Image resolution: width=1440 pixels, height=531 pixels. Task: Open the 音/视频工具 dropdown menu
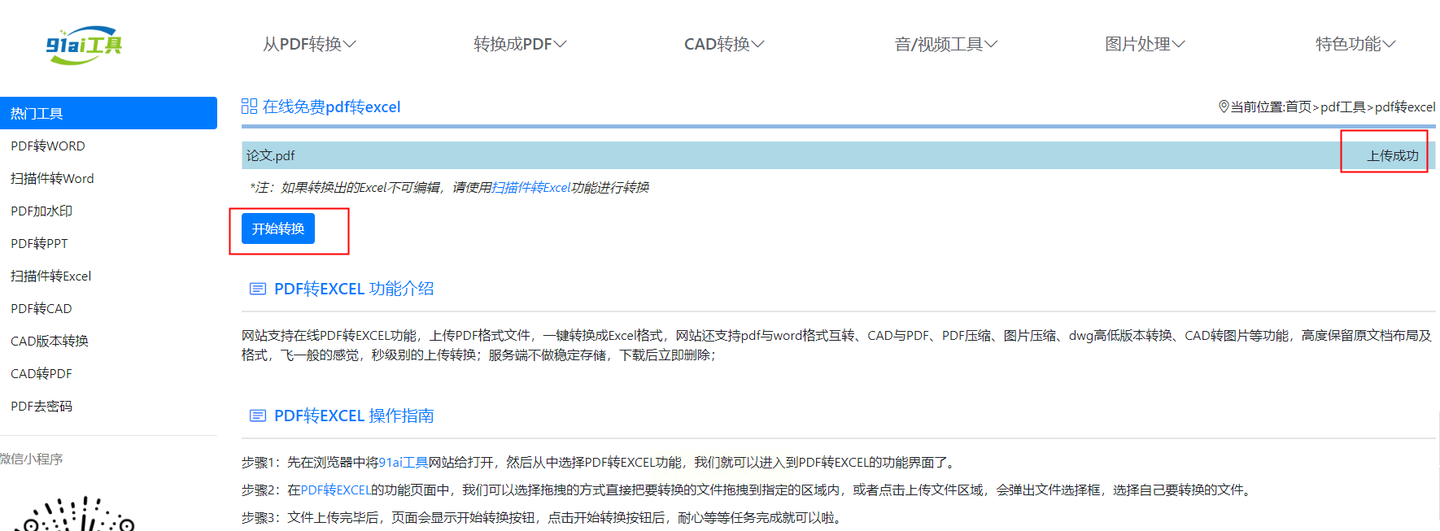pyautogui.click(x=946, y=44)
